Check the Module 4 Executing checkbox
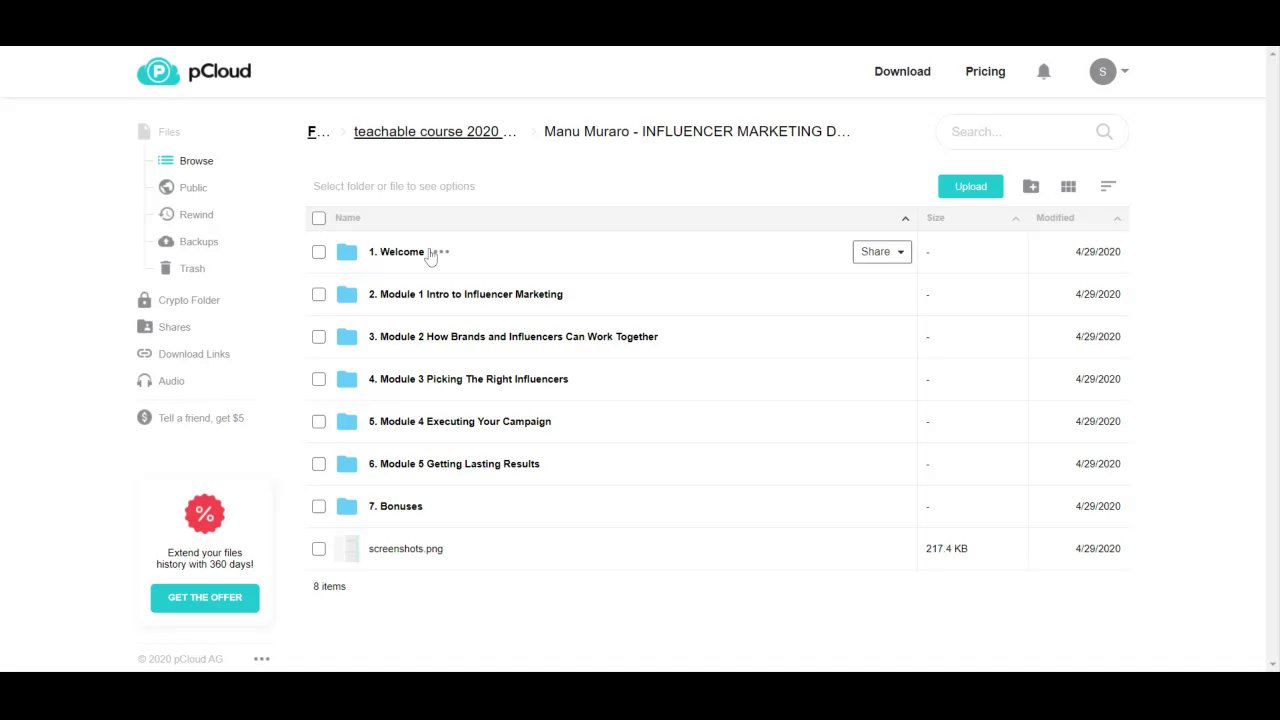 [x=319, y=421]
